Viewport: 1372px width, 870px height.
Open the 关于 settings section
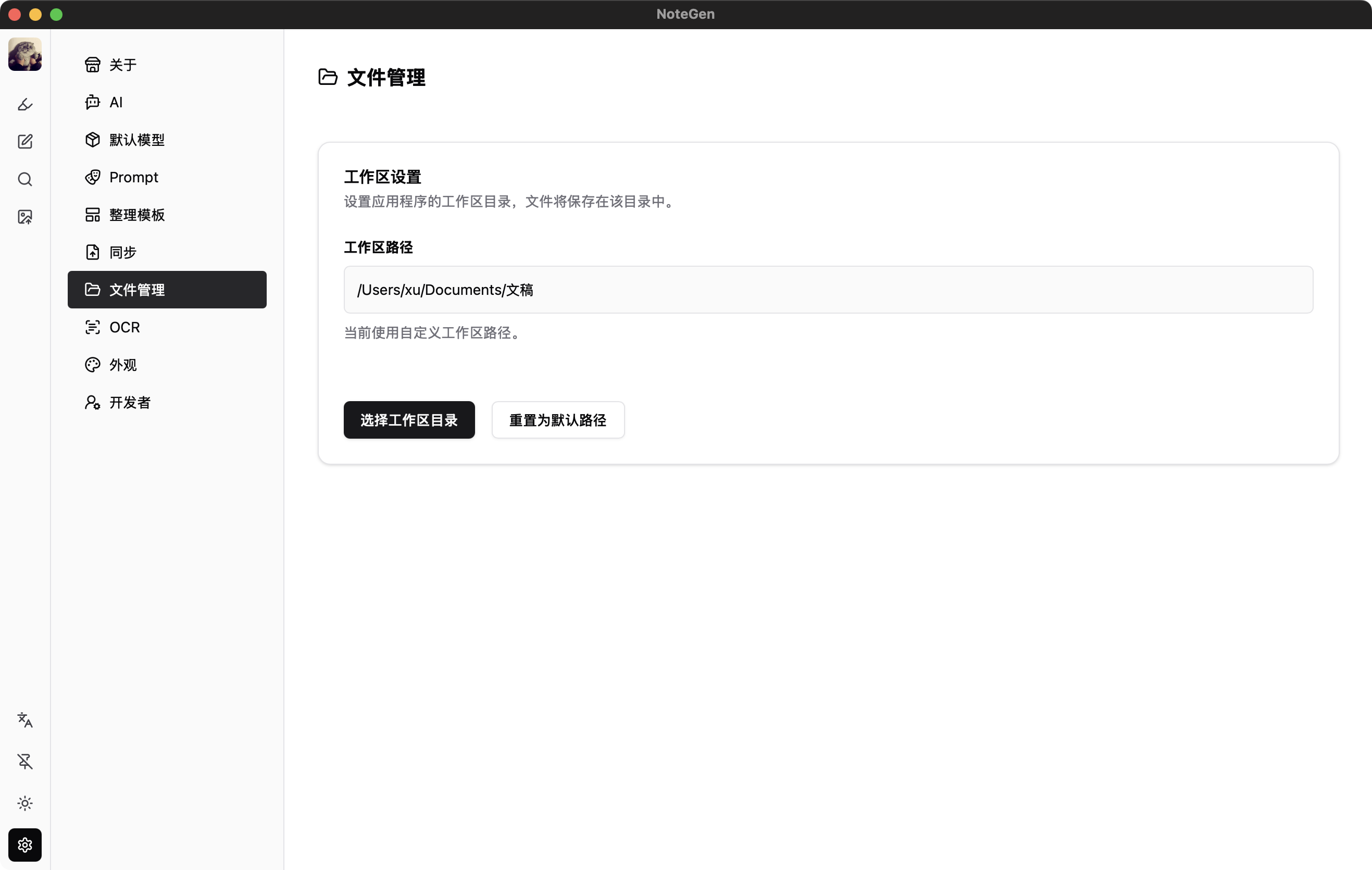167,65
